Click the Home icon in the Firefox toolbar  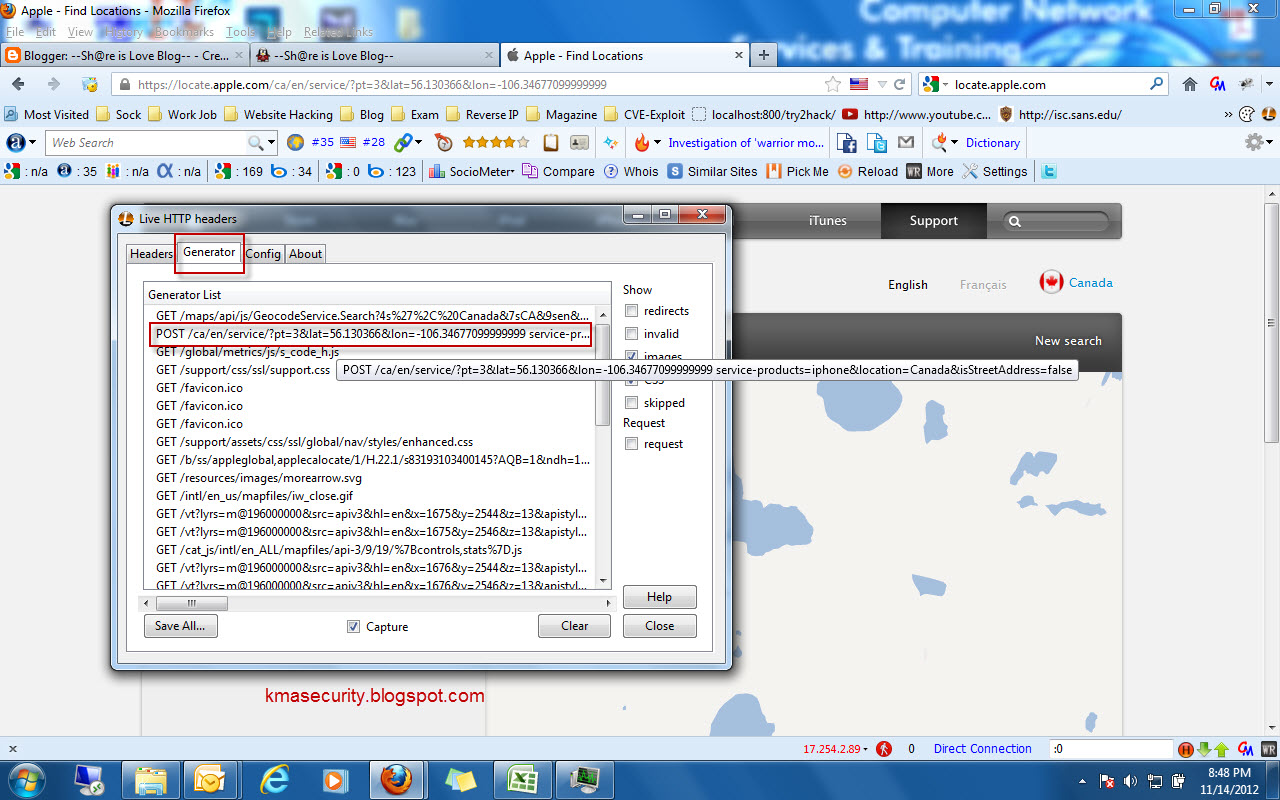tap(1190, 85)
